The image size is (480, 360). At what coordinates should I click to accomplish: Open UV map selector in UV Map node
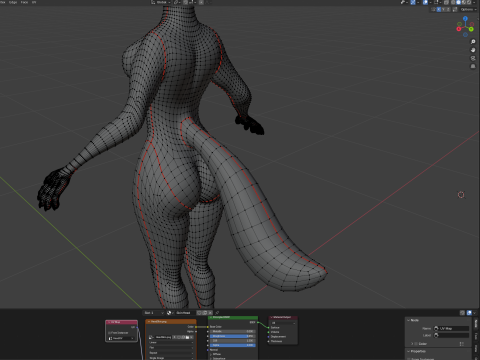coord(121,338)
